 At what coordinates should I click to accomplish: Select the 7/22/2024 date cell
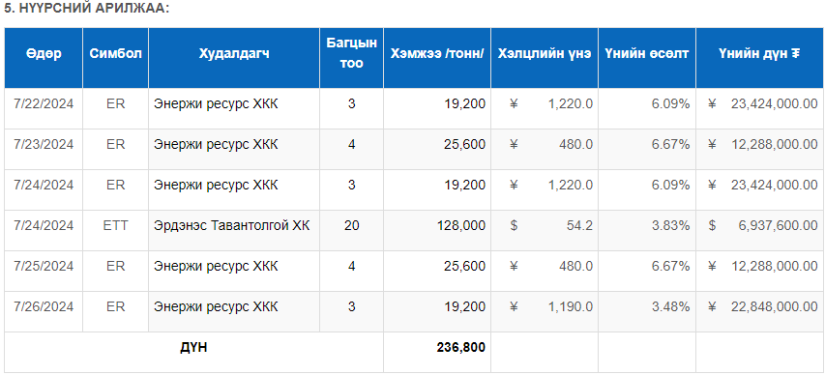[44, 108]
